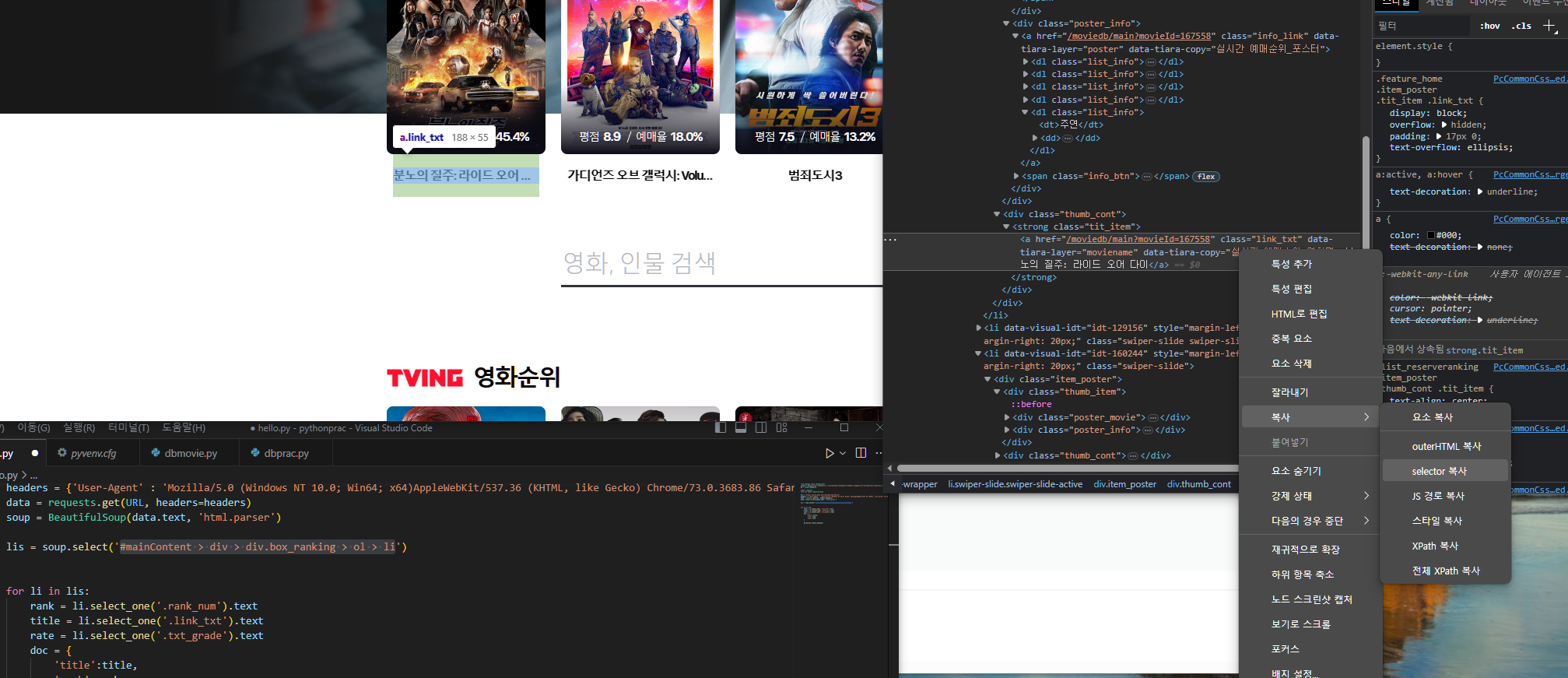The height and width of the screenshot is (678, 1568).
Task: Select '요소 숨기기' in context menu
Action: click(x=1310, y=471)
